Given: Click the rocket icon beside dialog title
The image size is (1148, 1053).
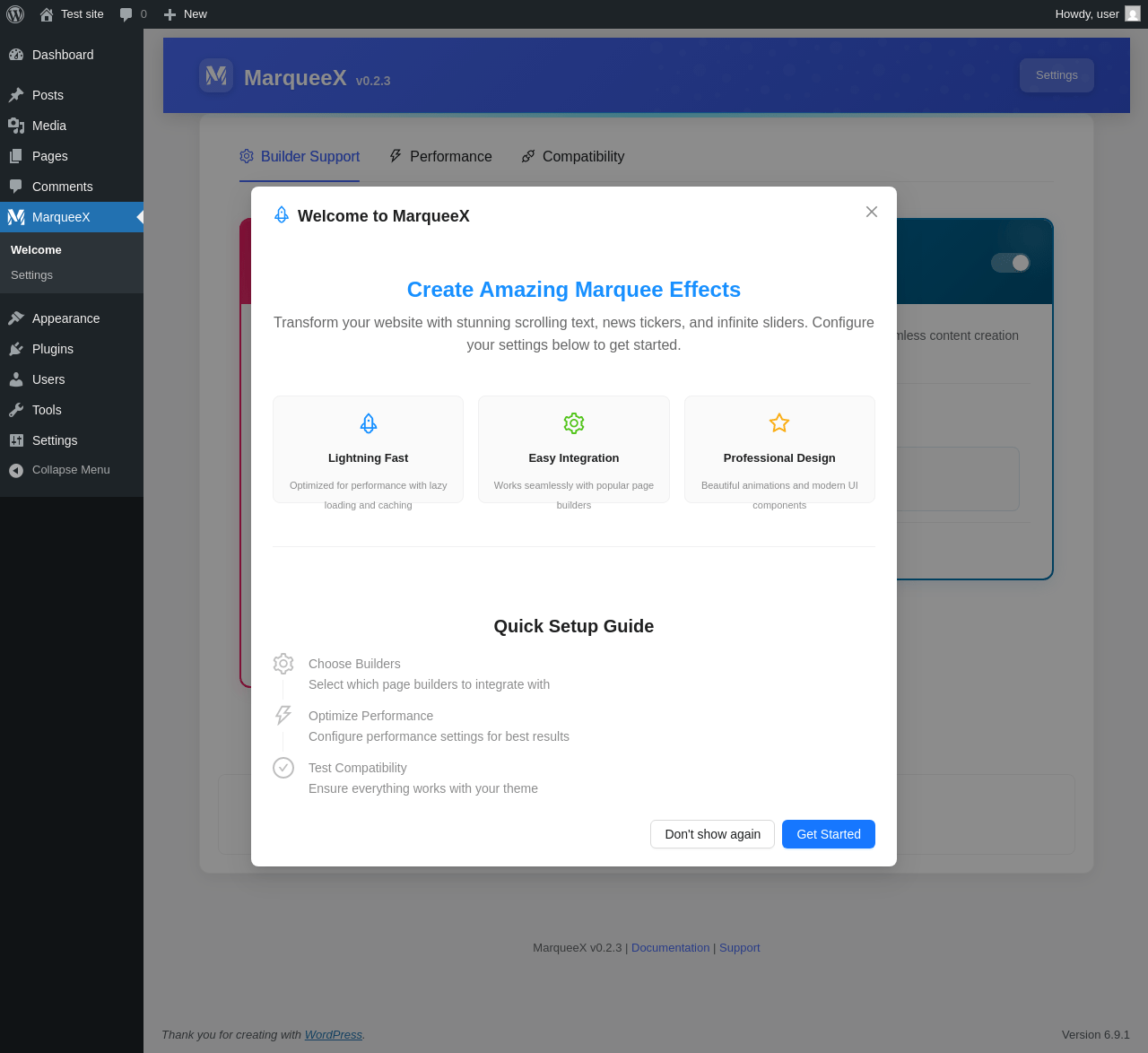Looking at the screenshot, I should coord(282,215).
